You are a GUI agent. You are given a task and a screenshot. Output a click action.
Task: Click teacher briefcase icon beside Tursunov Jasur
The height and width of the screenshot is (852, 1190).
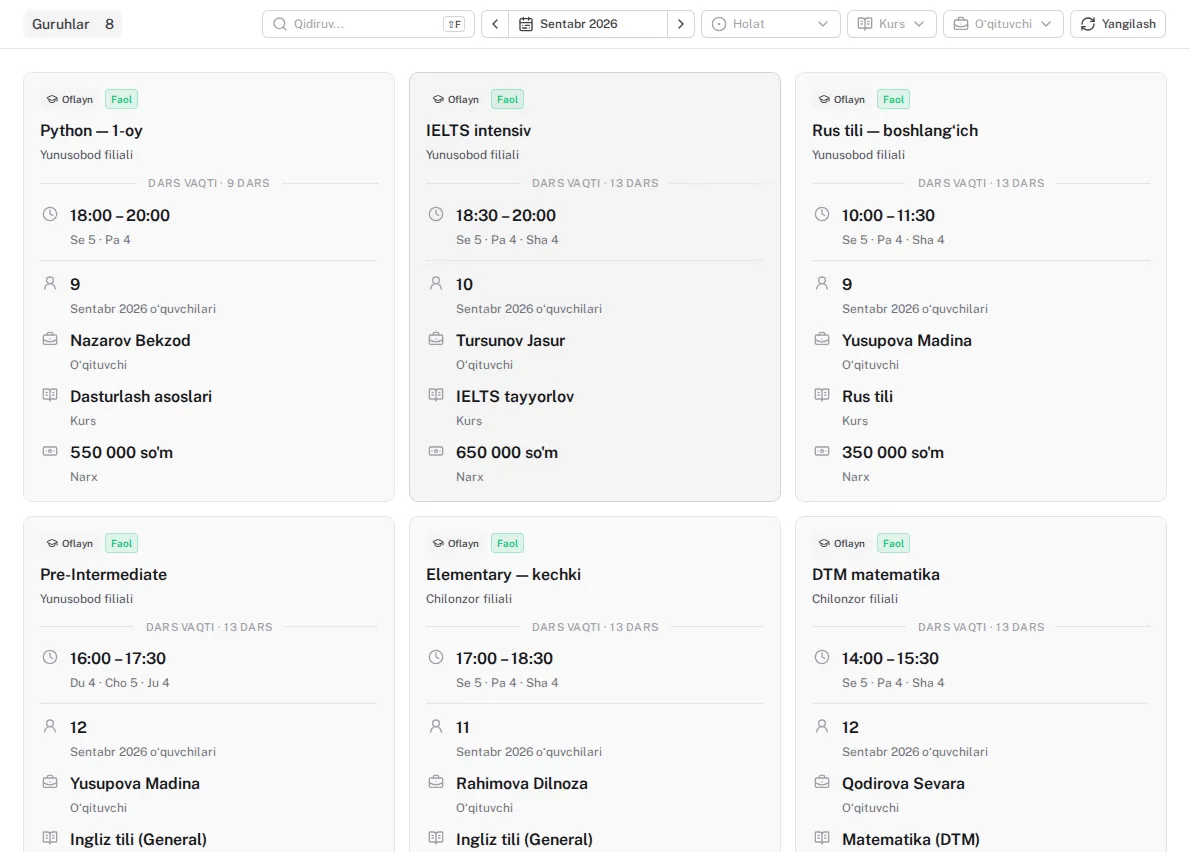click(x=436, y=339)
